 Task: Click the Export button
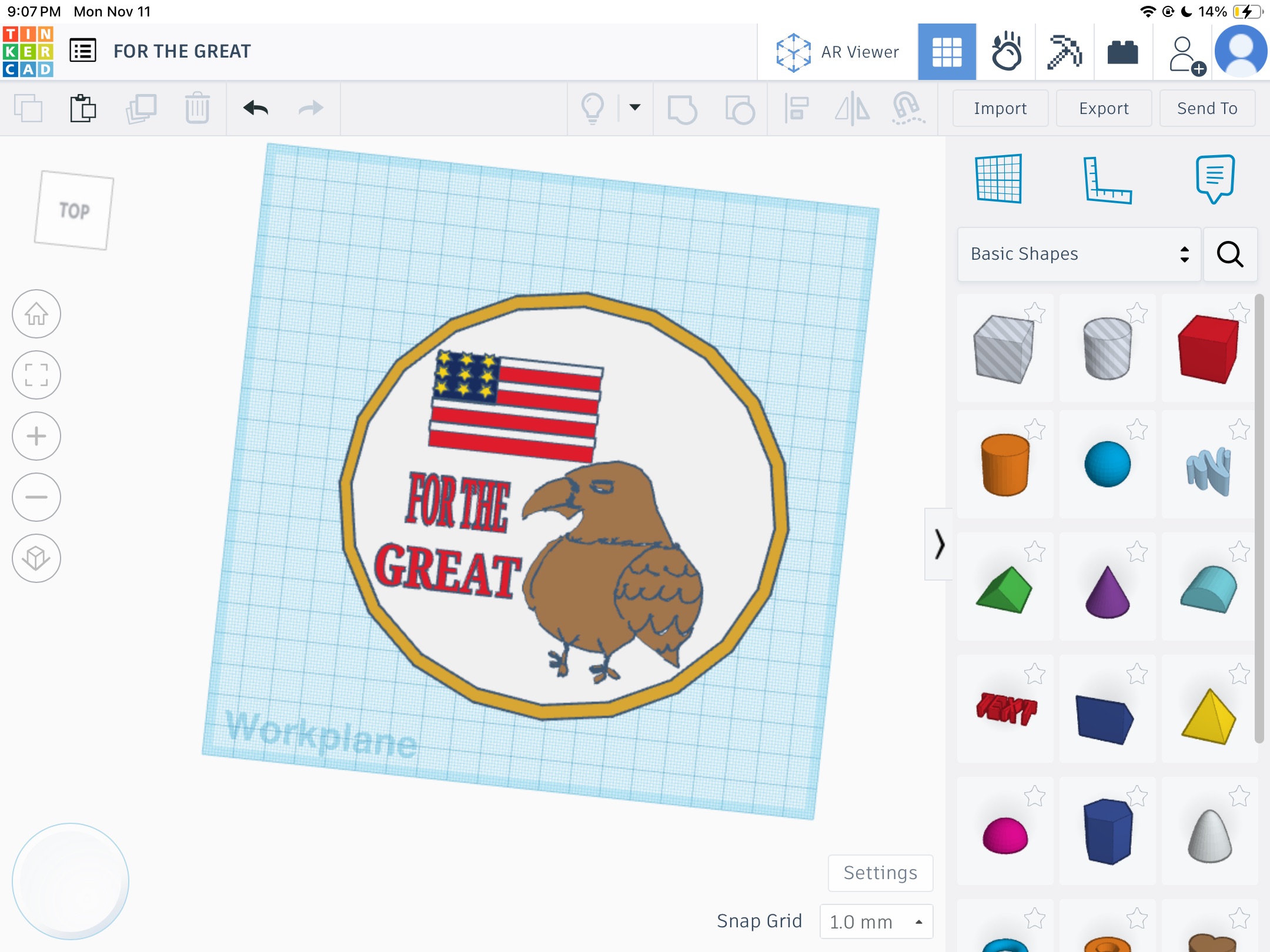click(1104, 109)
